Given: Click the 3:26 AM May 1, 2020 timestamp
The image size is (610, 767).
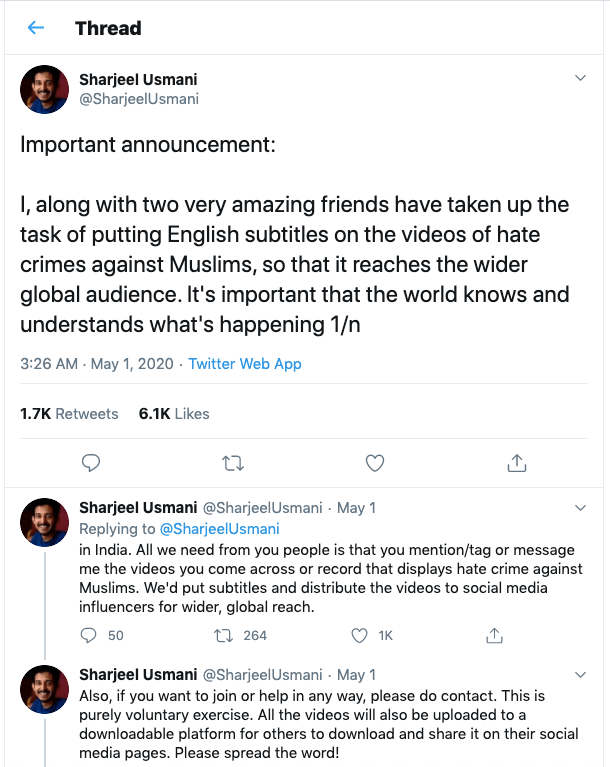Looking at the screenshot, I should coord(97,364).
